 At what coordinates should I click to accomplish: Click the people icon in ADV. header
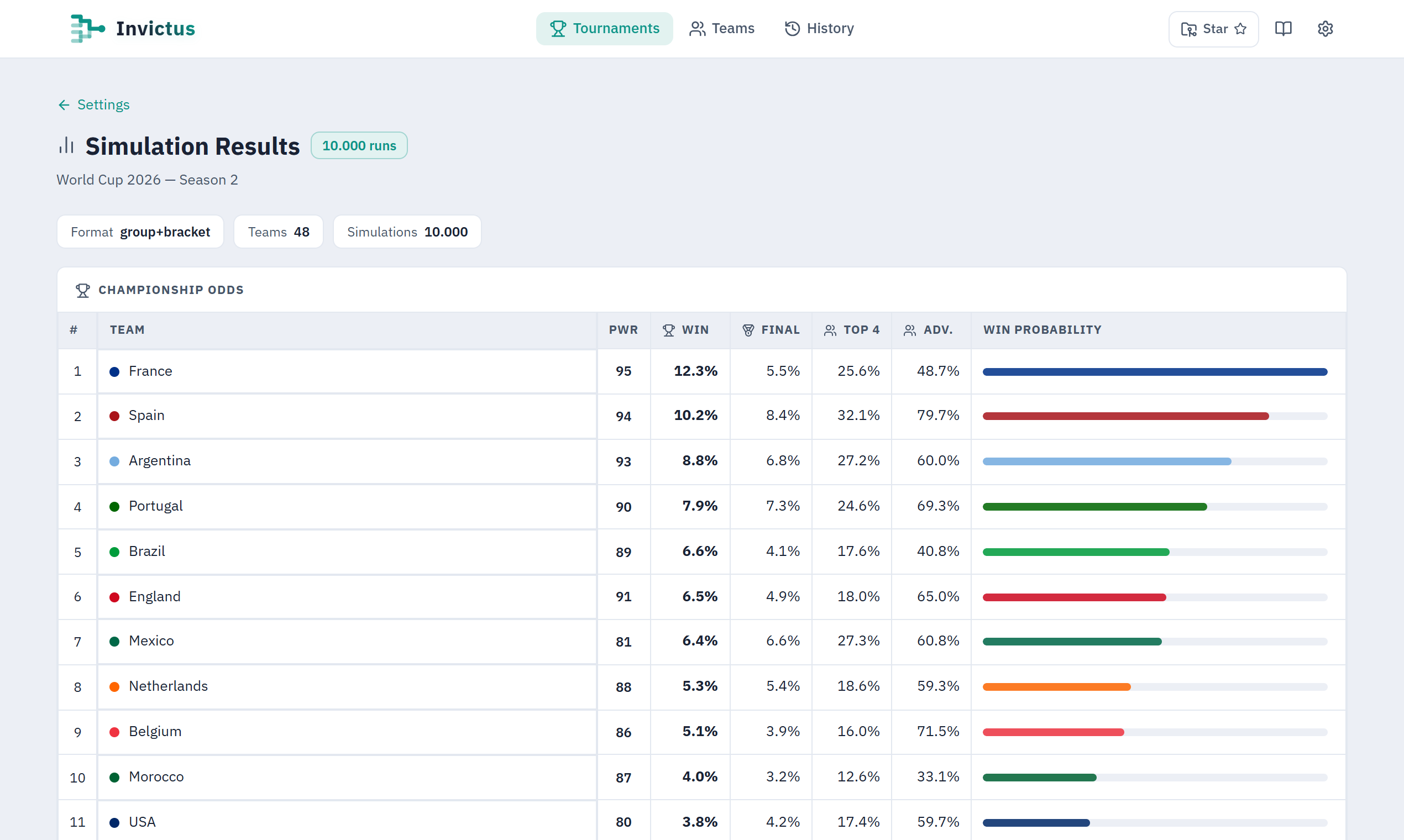tap(910, 330)
